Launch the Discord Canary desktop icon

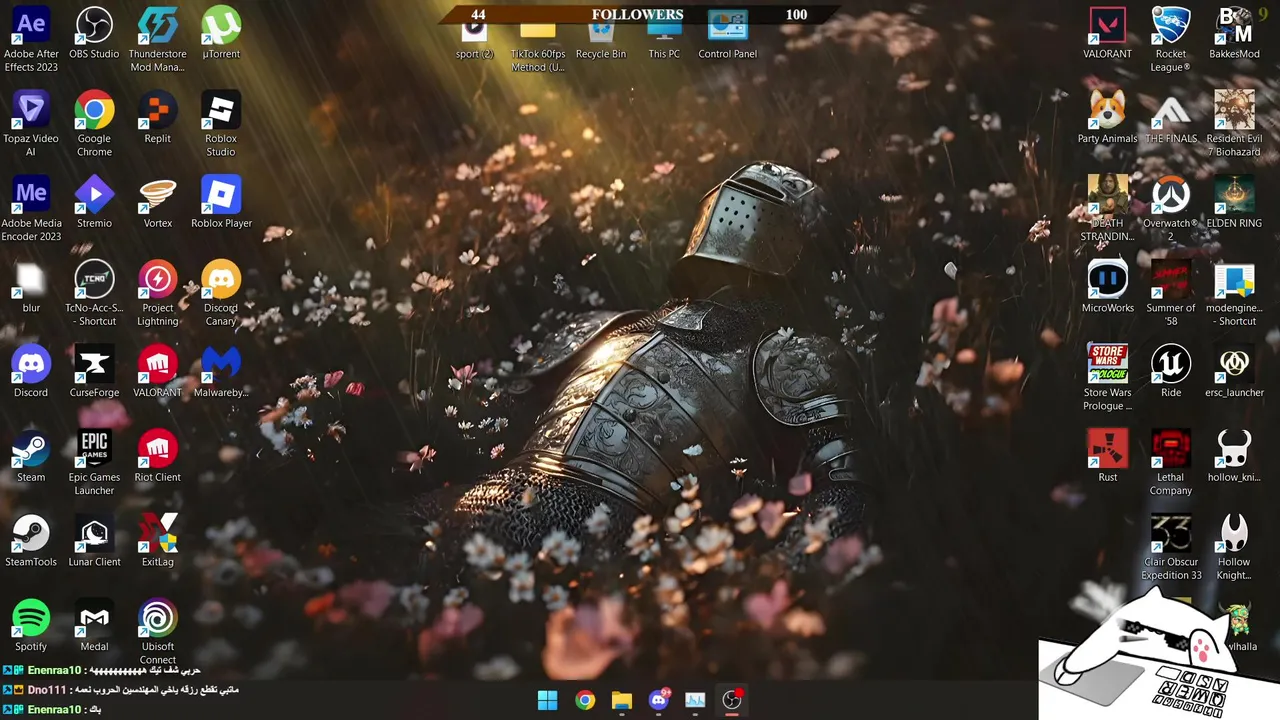click(x=221, y=279)
